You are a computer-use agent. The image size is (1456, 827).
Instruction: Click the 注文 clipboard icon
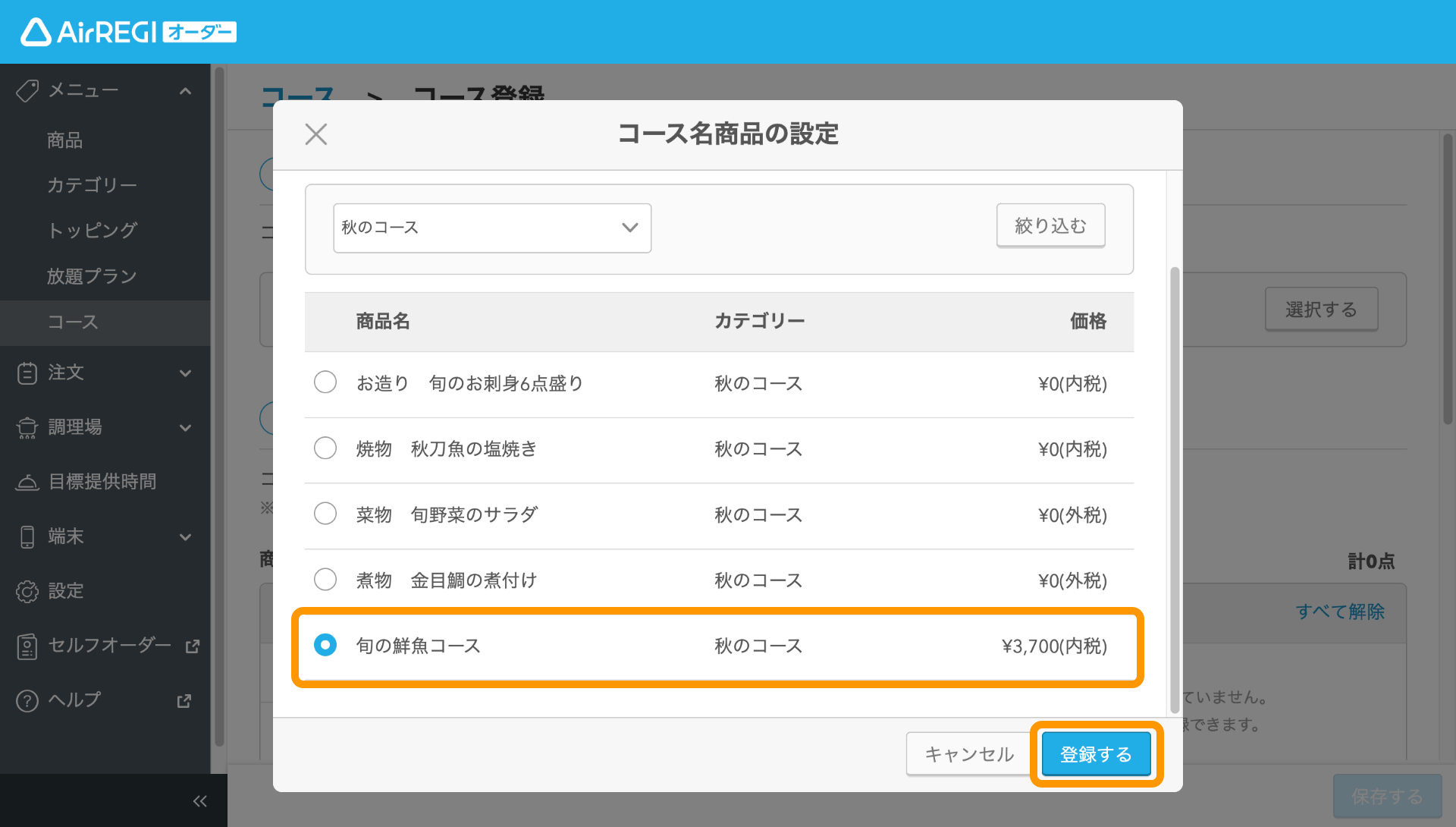(27, 373)
